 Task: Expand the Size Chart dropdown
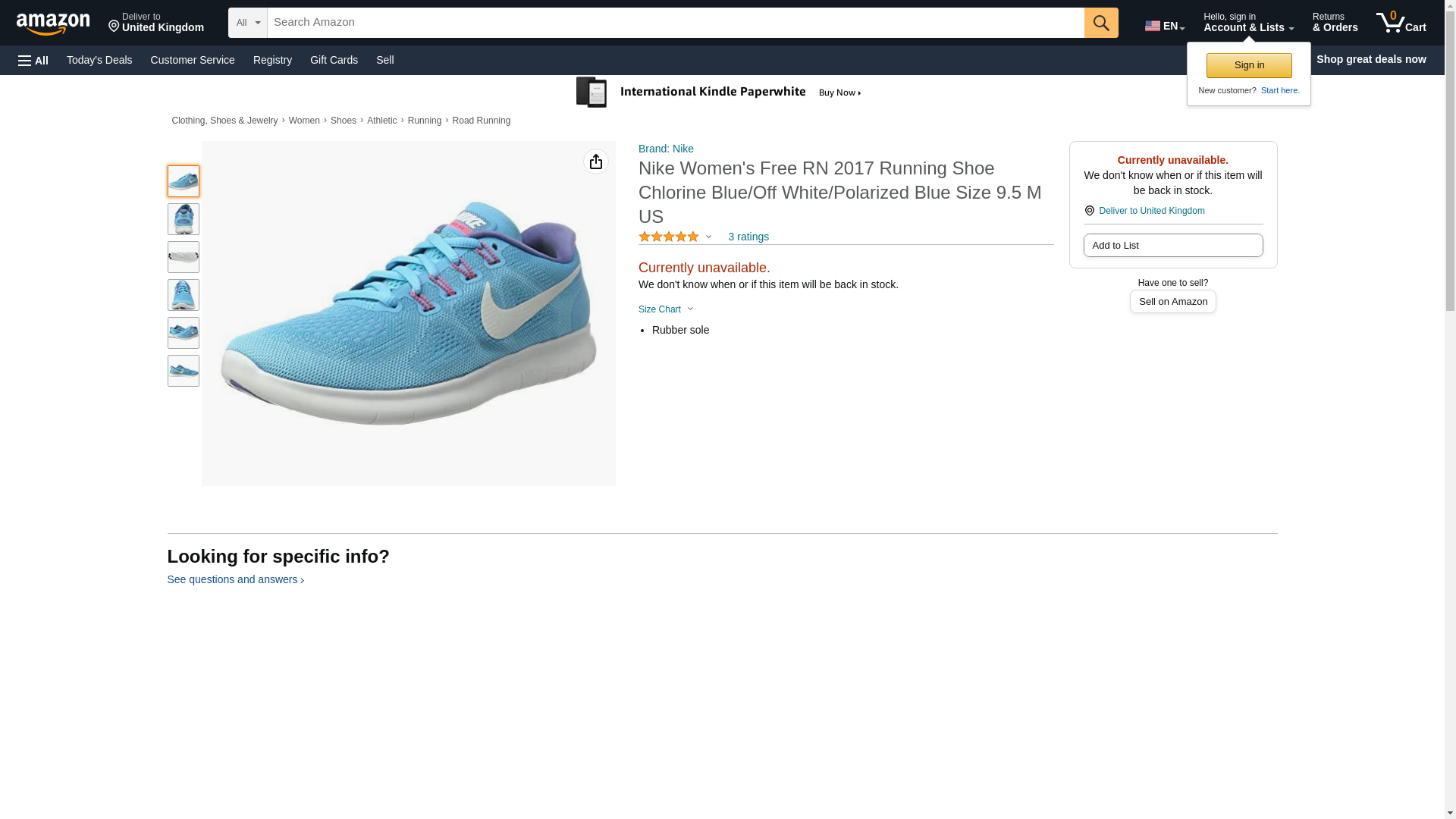[666, 309]
